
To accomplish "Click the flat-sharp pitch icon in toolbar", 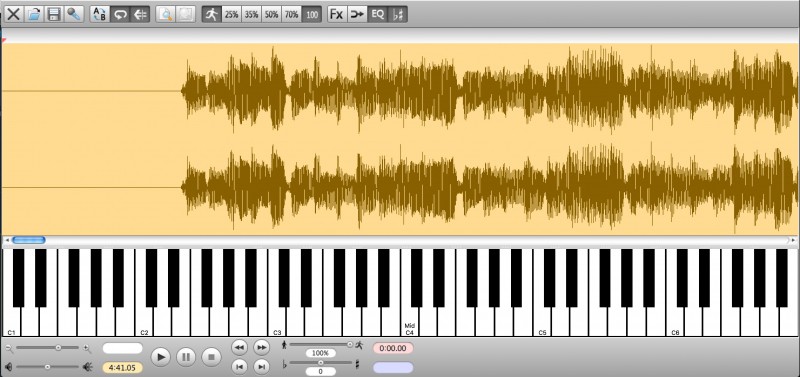I will 397,14.
